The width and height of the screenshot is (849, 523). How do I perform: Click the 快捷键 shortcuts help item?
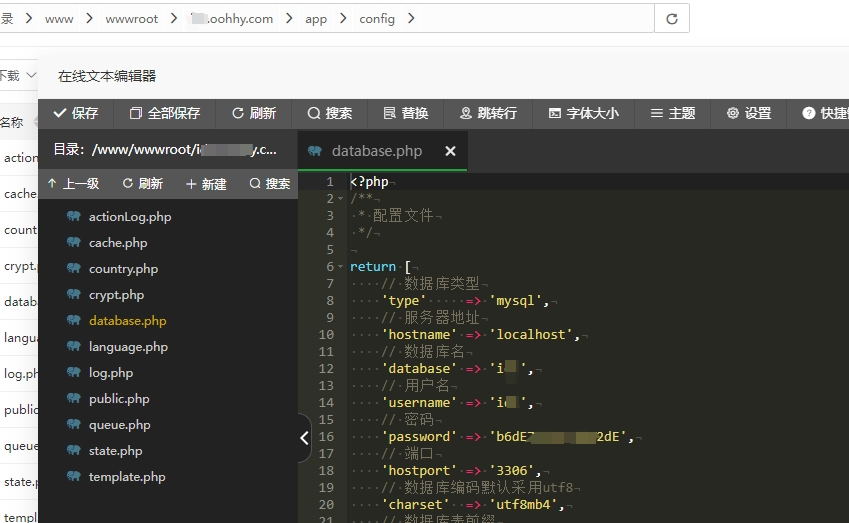point(825,113)
